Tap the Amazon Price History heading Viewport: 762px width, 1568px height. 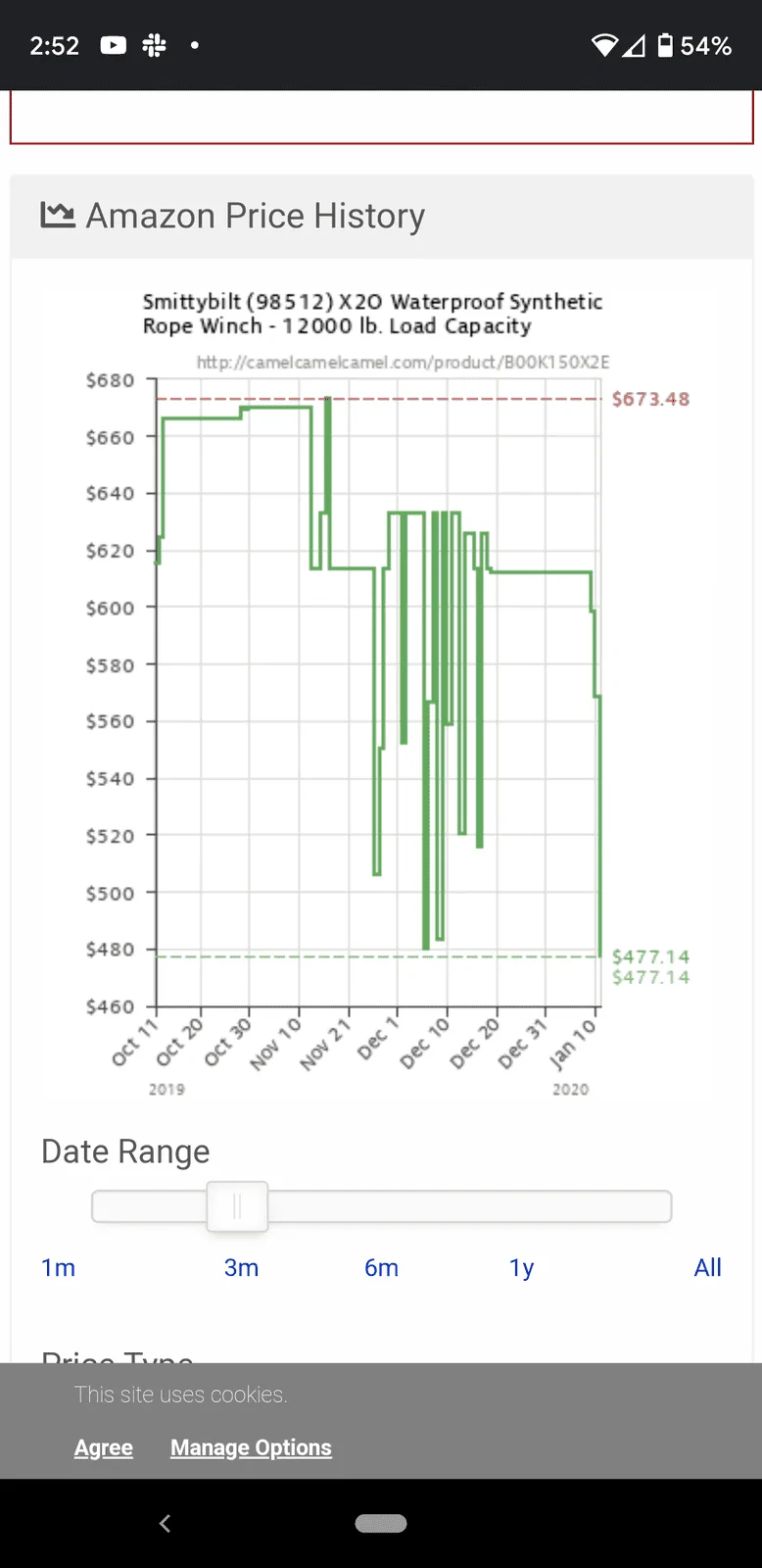(256, 216)
